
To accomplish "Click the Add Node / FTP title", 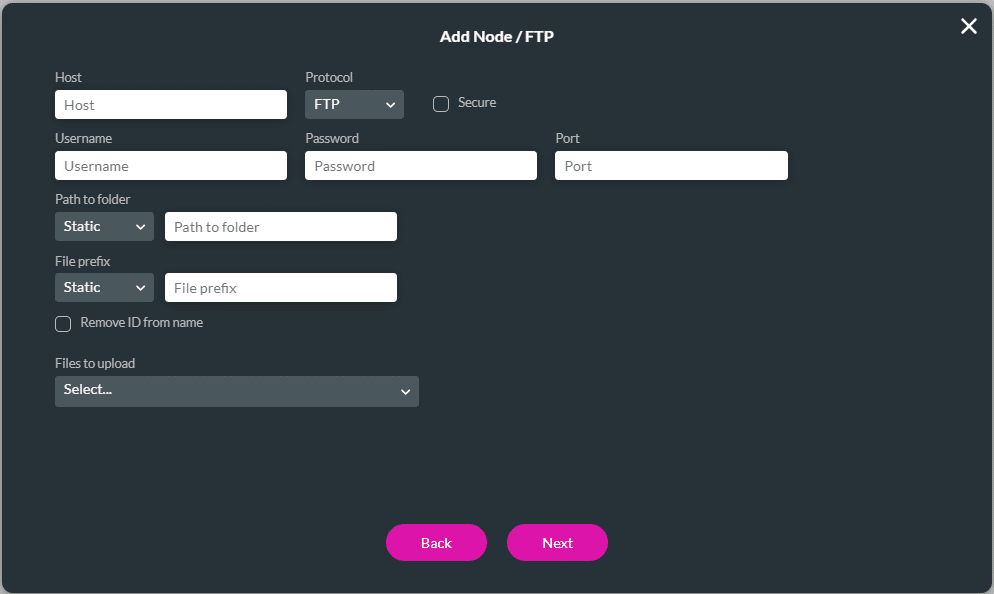I will point(497,36).
